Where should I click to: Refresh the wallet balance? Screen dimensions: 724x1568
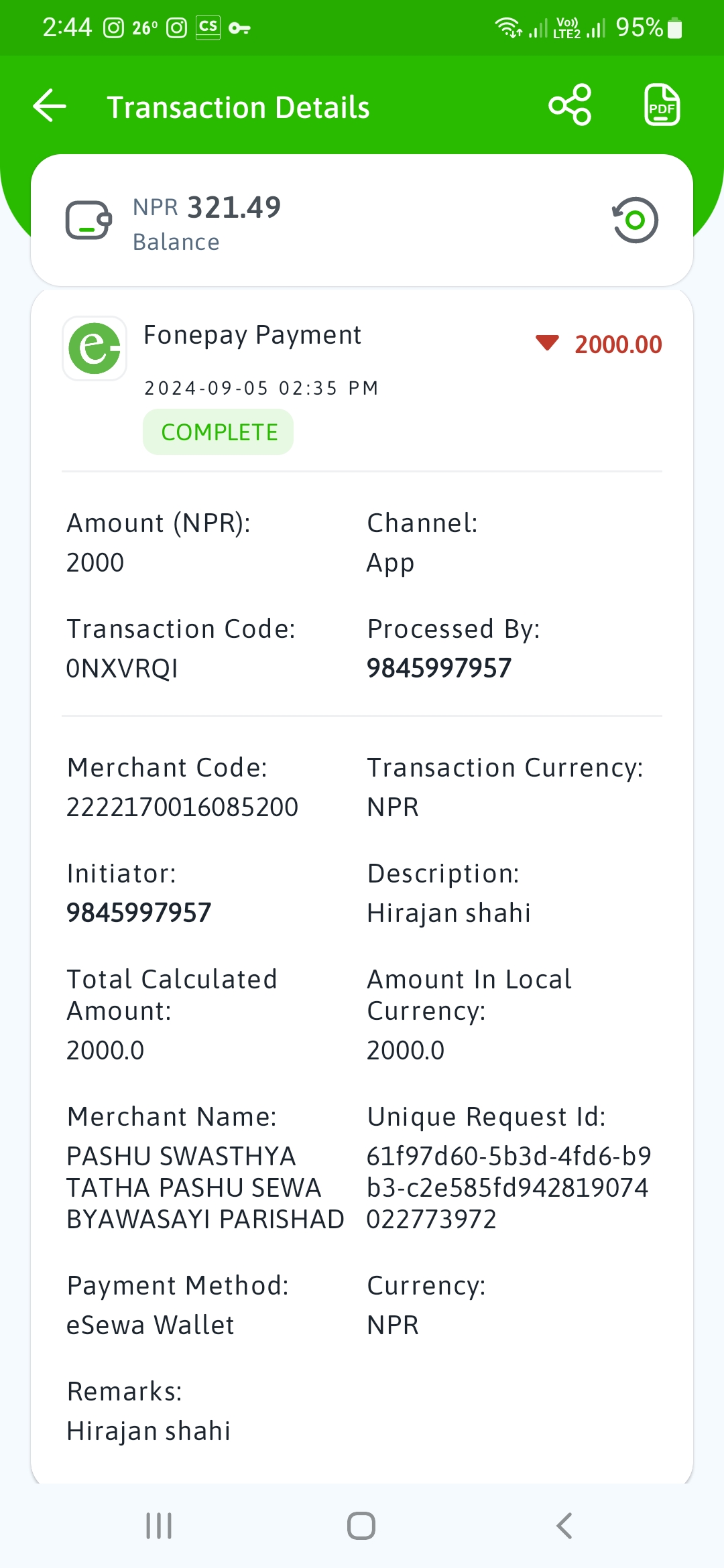pos(635,220)
